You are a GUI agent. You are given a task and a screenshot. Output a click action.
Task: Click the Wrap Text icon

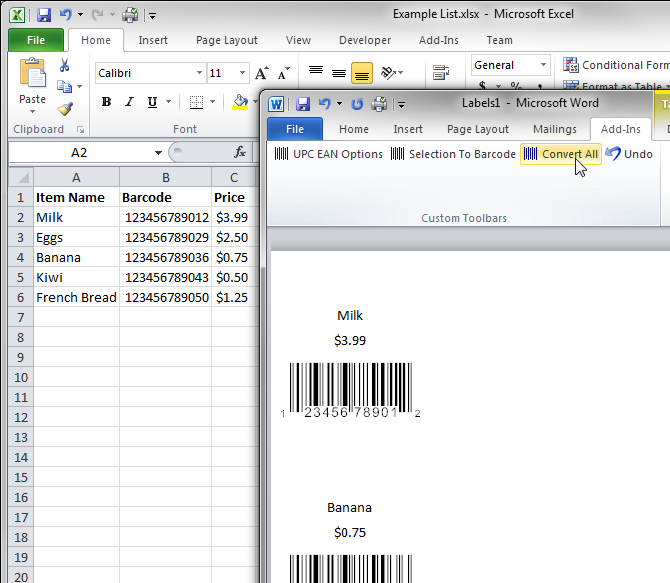tap(441, 73)
